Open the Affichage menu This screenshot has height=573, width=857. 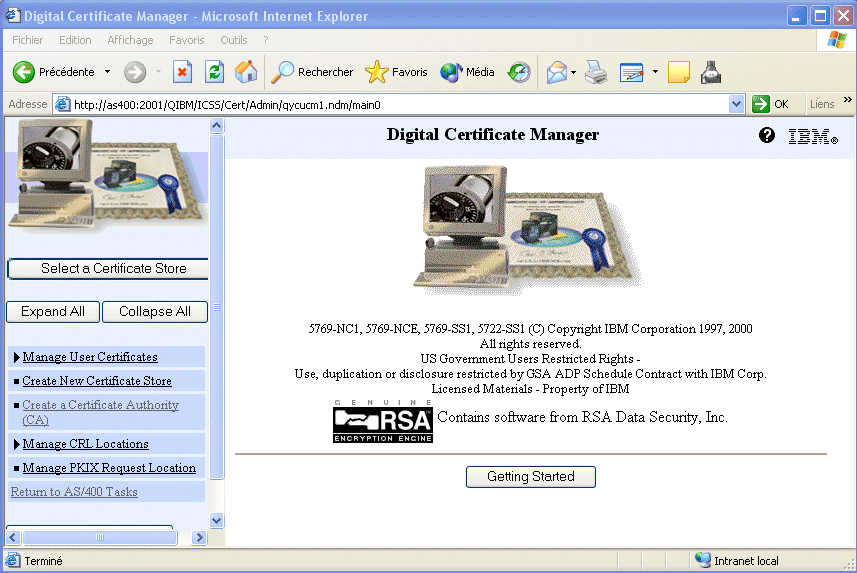[130, 40]
